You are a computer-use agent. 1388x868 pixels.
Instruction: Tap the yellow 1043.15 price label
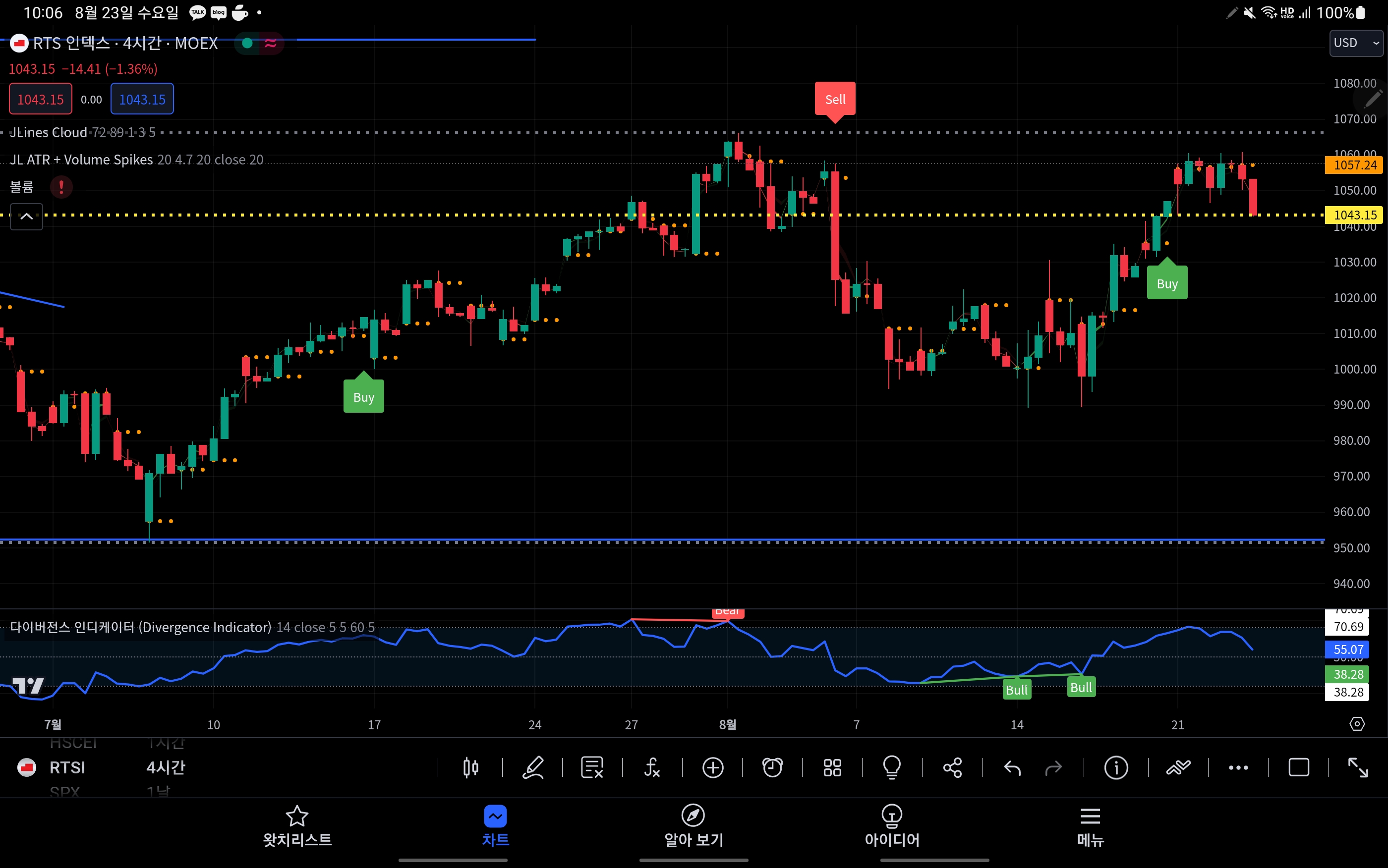click(x=1355, y=215)
